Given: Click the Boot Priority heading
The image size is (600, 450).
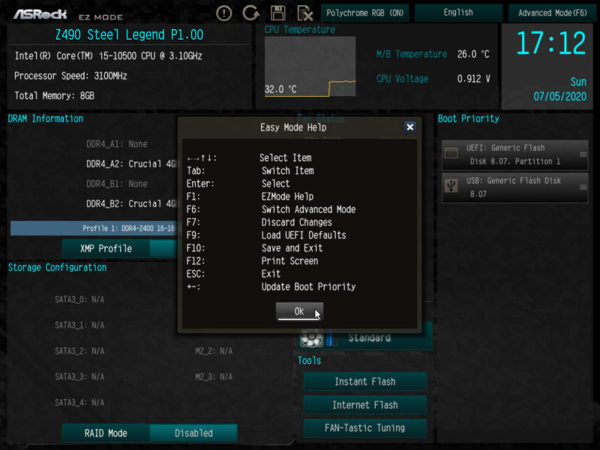Looking at the screenshot, I should (x=468, y=119).
